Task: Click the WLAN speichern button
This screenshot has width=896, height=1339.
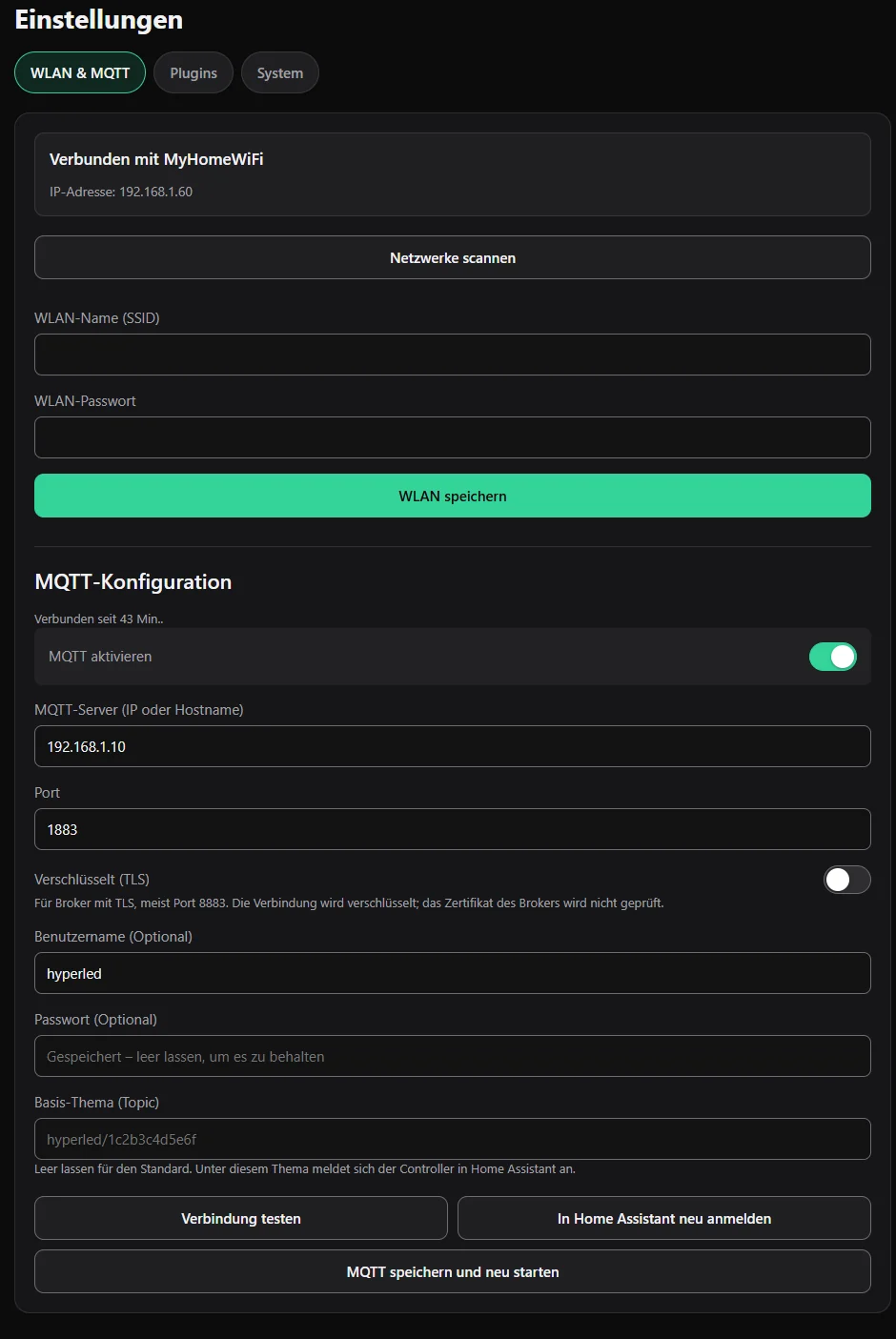Action: click(x=453, y=496)
